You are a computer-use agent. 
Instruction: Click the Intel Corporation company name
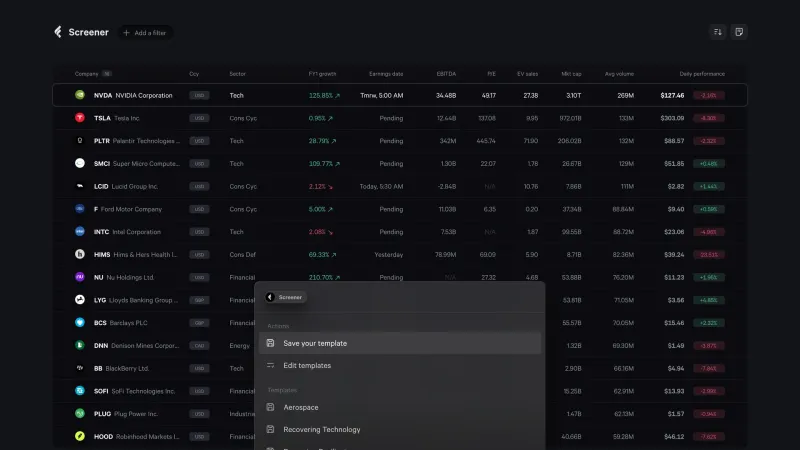pyautogui.click(x=136, y=232)
